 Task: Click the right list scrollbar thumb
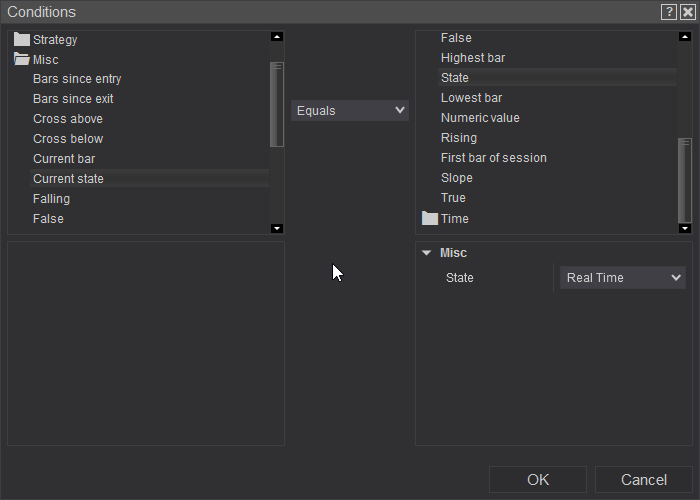click(685, 180)
